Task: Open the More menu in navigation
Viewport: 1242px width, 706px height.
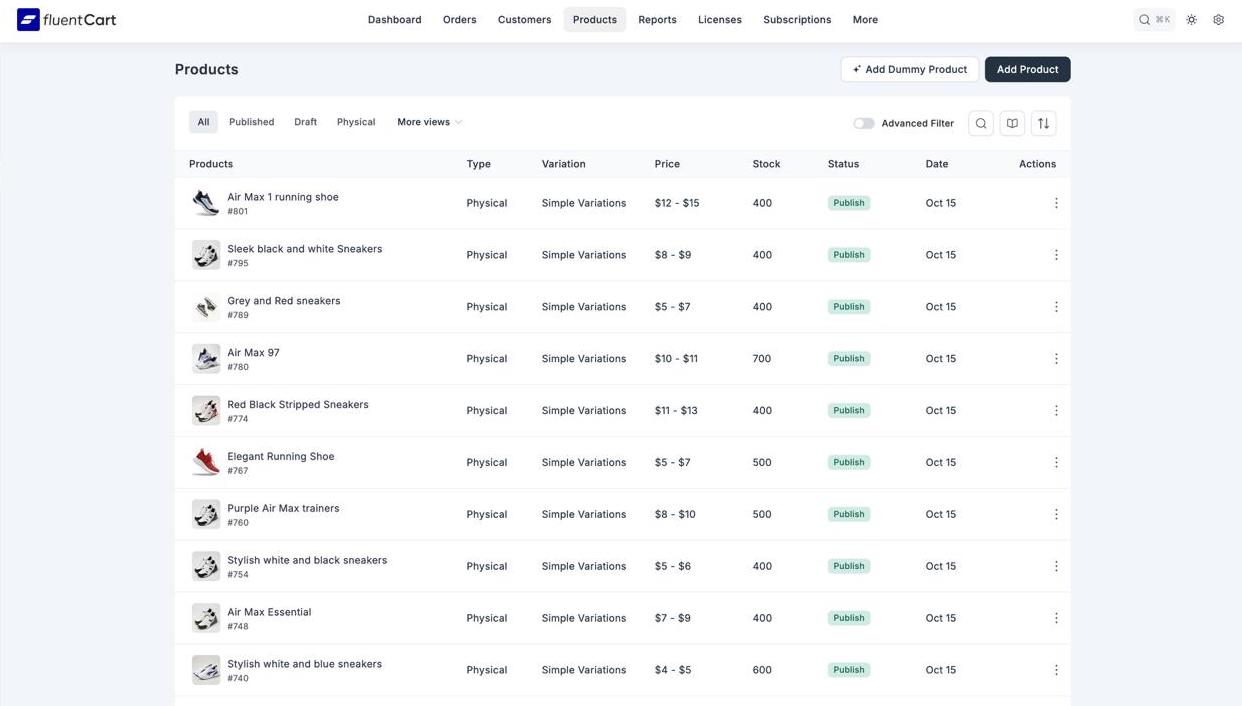Action: pos(865,20)
